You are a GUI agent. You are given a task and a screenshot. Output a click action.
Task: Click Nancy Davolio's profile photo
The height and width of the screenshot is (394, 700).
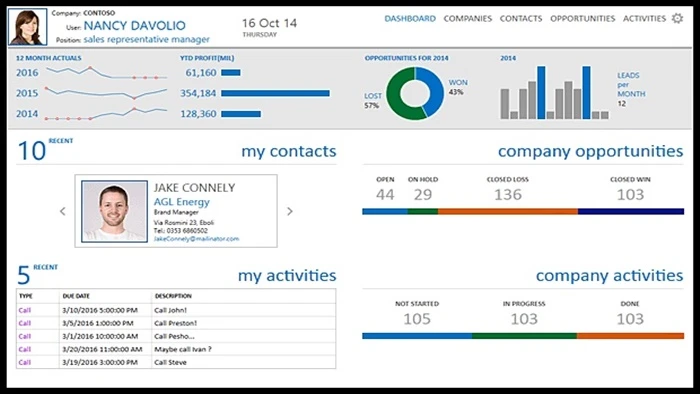point(28,27)
